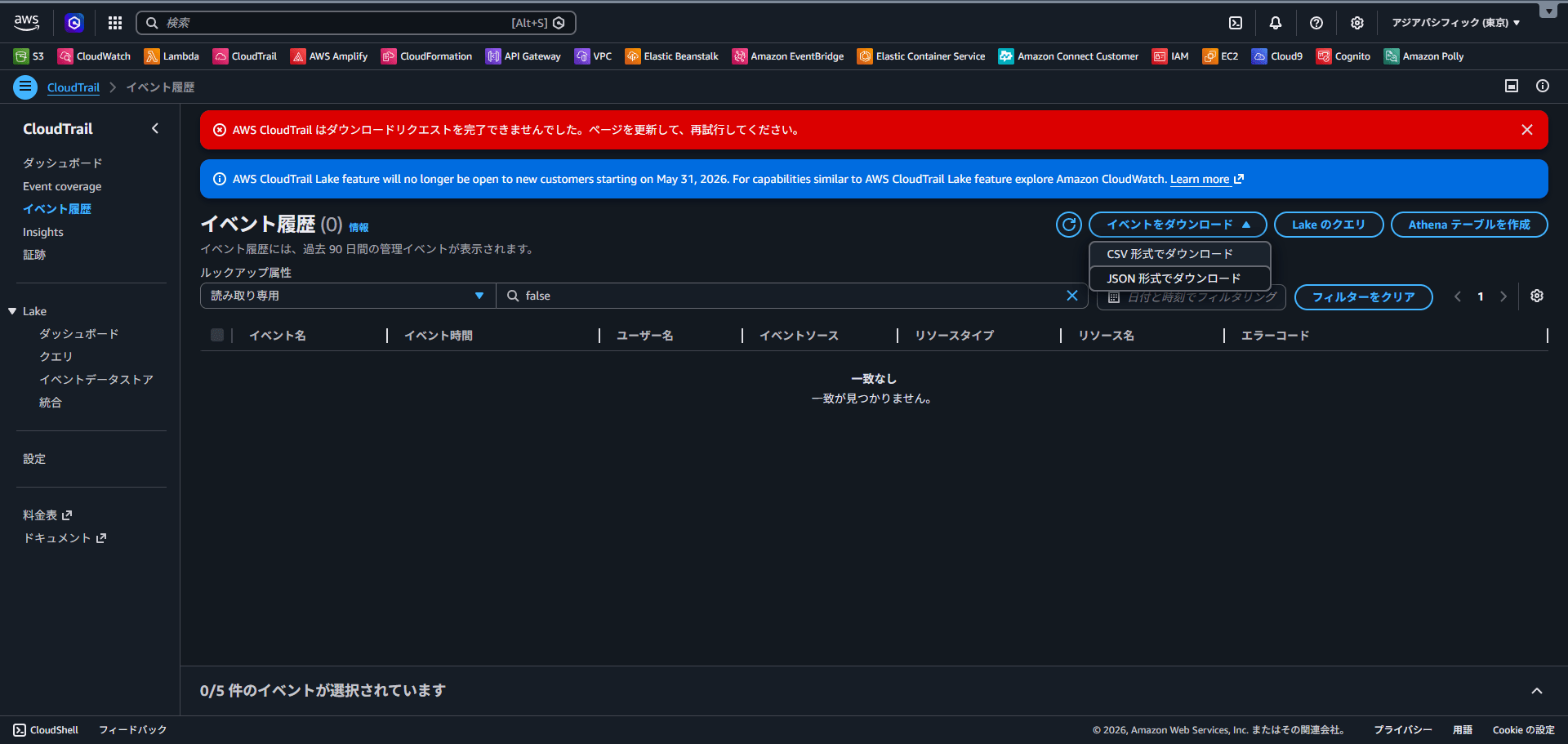Open table preferences gear icon
Image resolution: width=1568 pixels, height=744 pixels.
coord(1537,296)
